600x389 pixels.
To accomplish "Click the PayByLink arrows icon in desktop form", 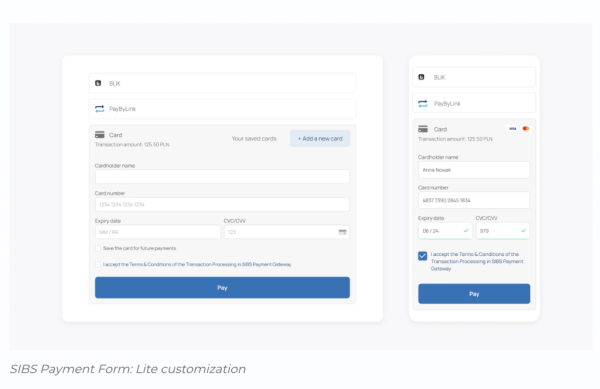I will (x=99, y=109).
